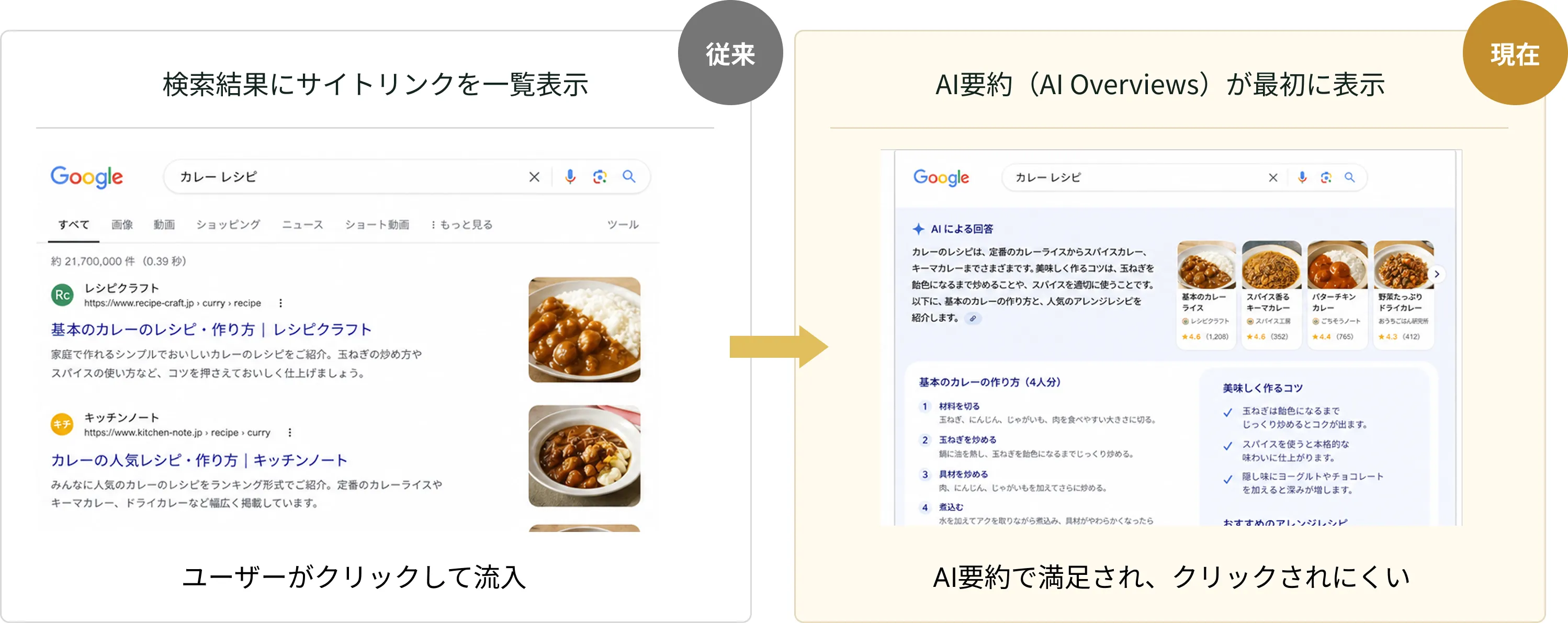Click the Google logo in the 現在 panel
The height and width of the screenshot is (623, 1568).
(941, 178)
